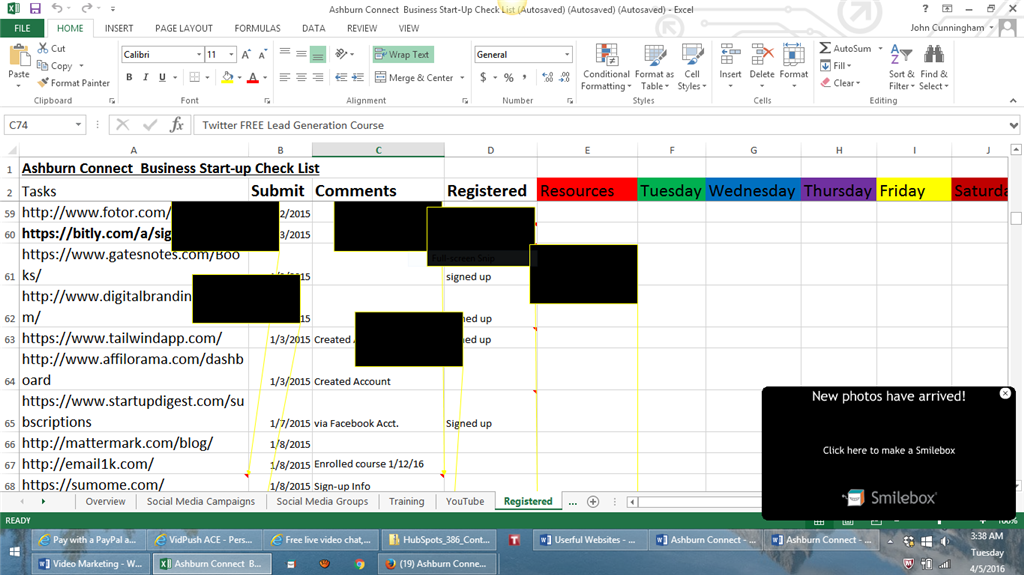Decrease indent in the Alignment group
This screenshot has width=1024, height=575.
(341, 77)
